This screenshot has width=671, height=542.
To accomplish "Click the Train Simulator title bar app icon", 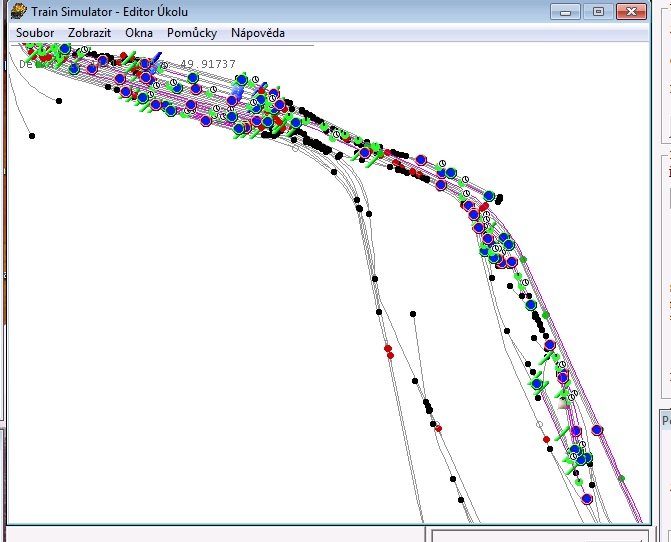I will pyautogui.click(x=18, y=12).
